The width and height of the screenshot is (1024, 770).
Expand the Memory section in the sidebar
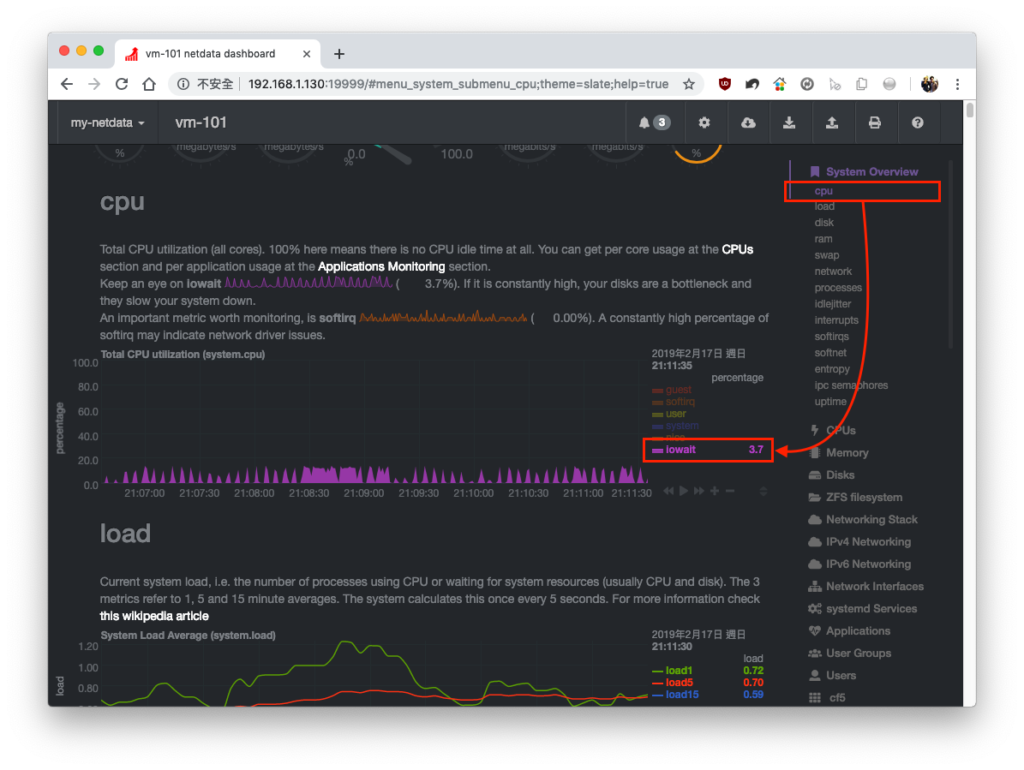(x=846, y=453)
